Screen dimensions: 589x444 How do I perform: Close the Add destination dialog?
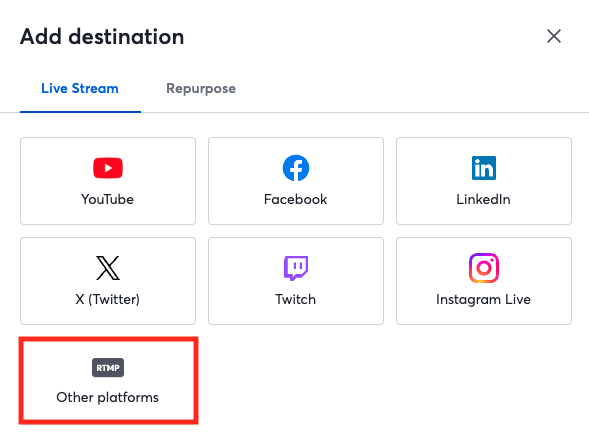[x=554, y=36]
